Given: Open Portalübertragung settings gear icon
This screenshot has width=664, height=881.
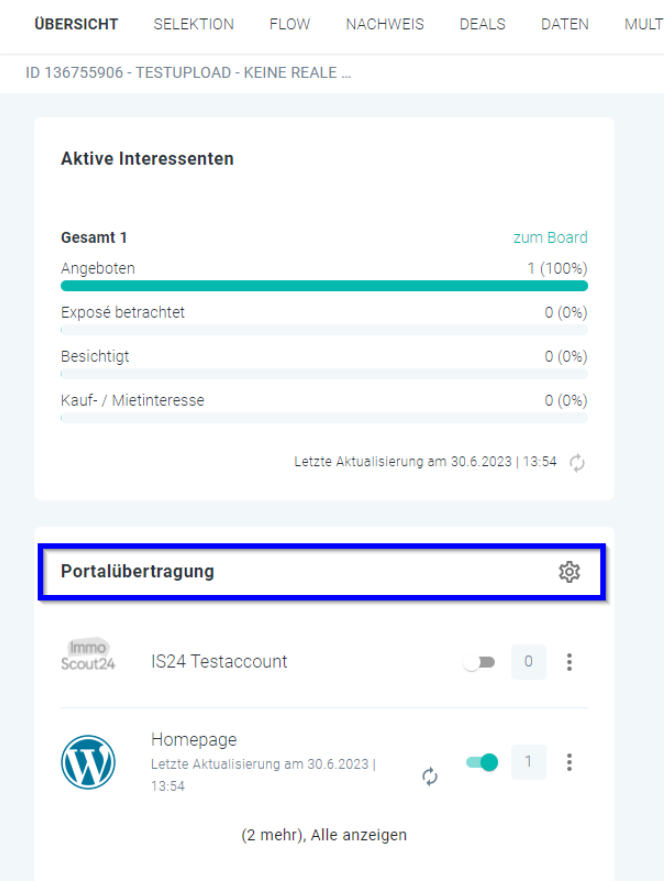Looking at the screenshot, I should click(x=569, y=572).
